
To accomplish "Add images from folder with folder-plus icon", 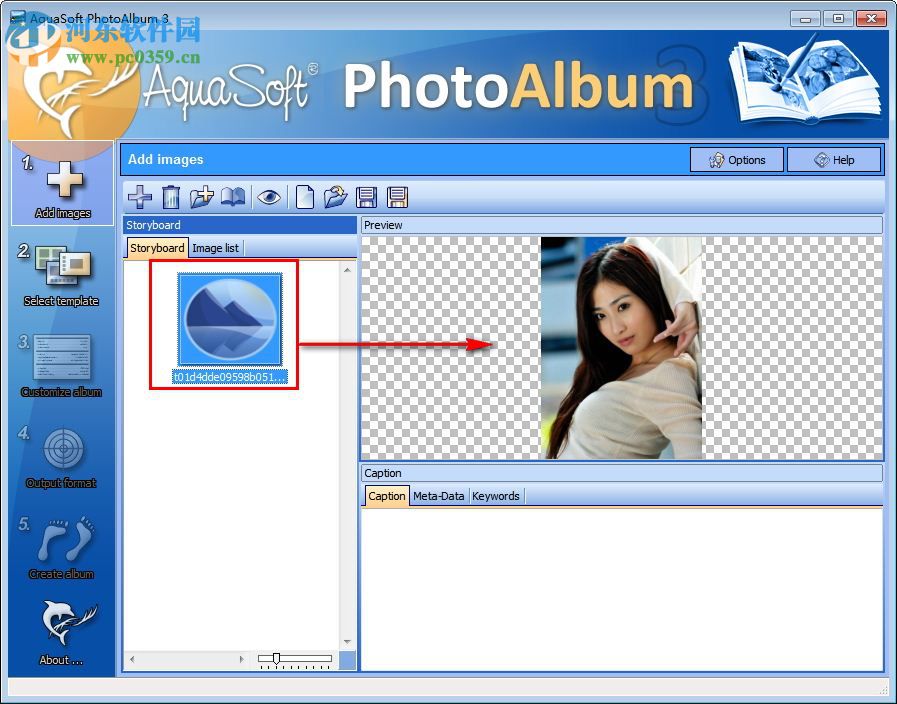I will point(200,197).
